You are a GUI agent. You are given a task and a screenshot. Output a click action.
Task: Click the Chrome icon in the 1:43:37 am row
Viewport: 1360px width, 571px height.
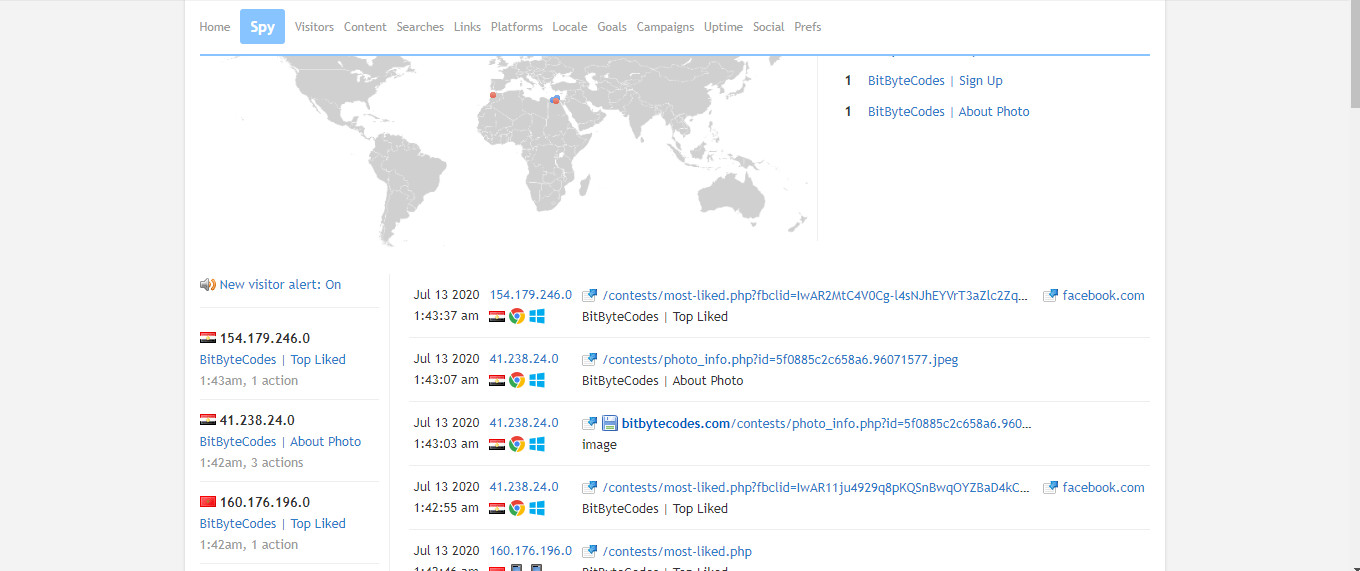tap(517, 317)
